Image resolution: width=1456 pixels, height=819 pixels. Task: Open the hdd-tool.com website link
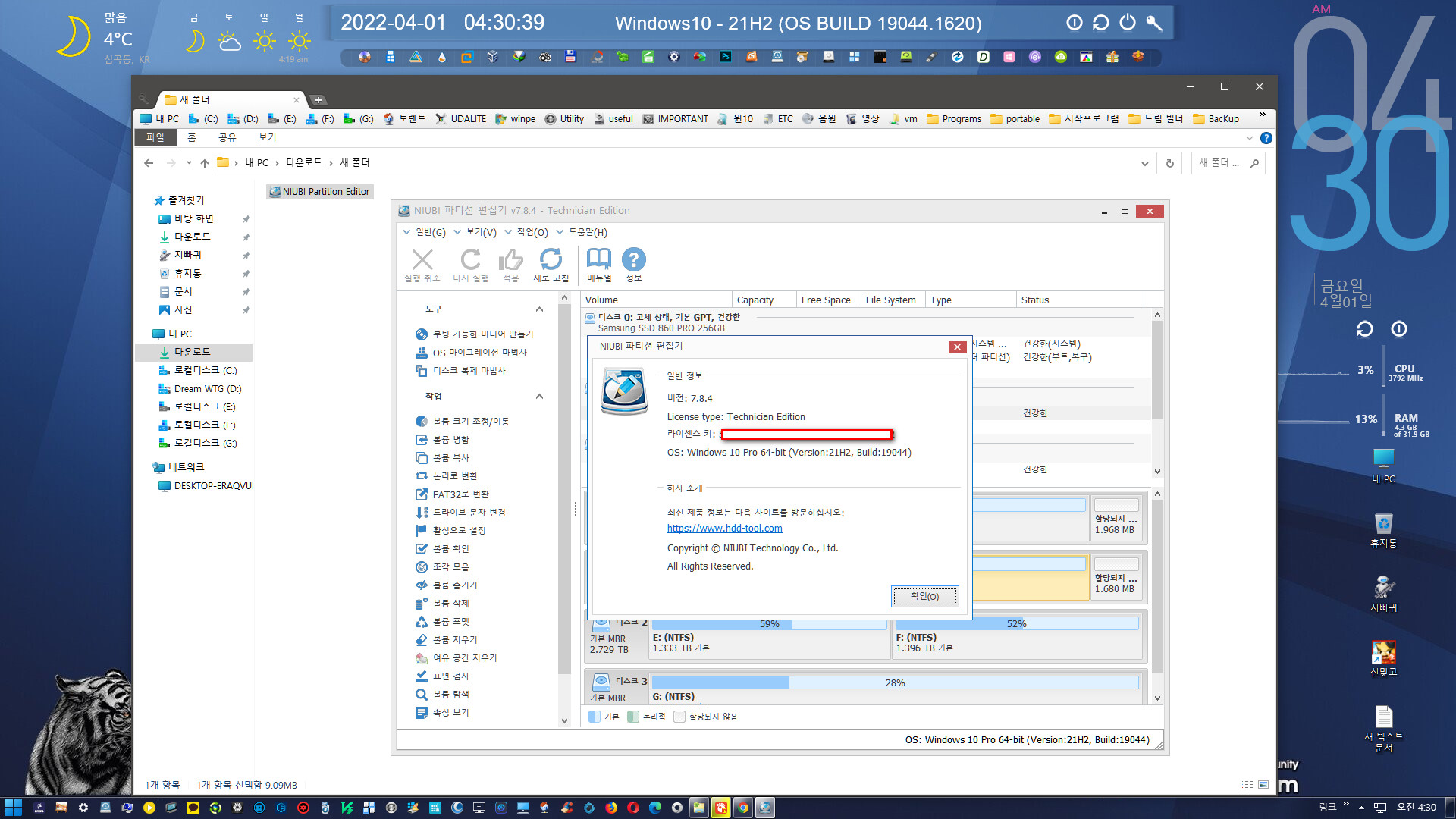coord(724,529)
